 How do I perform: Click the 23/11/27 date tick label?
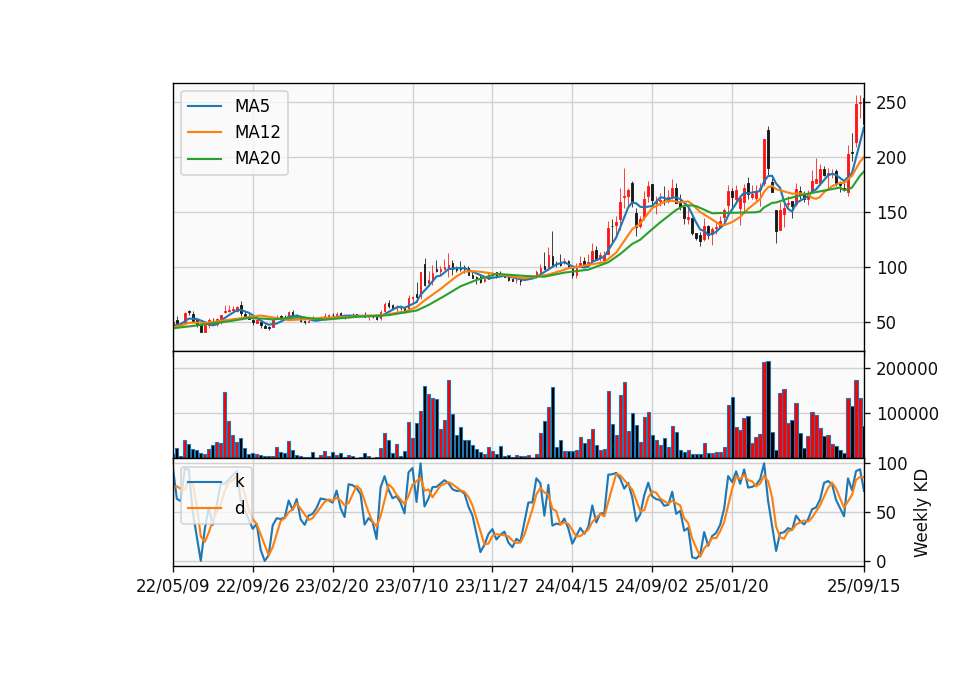pos(492,586)
